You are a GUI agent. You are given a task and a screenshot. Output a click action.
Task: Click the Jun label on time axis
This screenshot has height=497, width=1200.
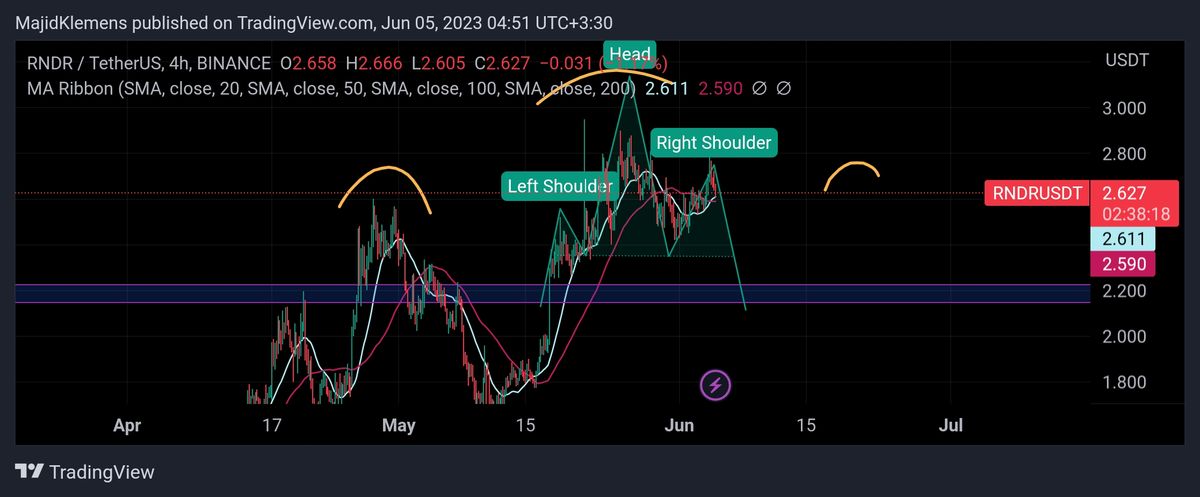click(680, 425)
